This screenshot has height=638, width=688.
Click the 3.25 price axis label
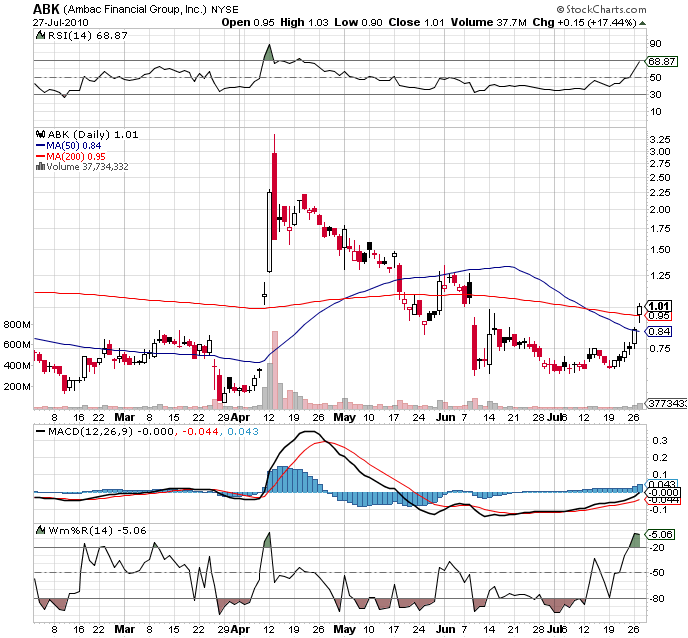click(x=660, y=140)
